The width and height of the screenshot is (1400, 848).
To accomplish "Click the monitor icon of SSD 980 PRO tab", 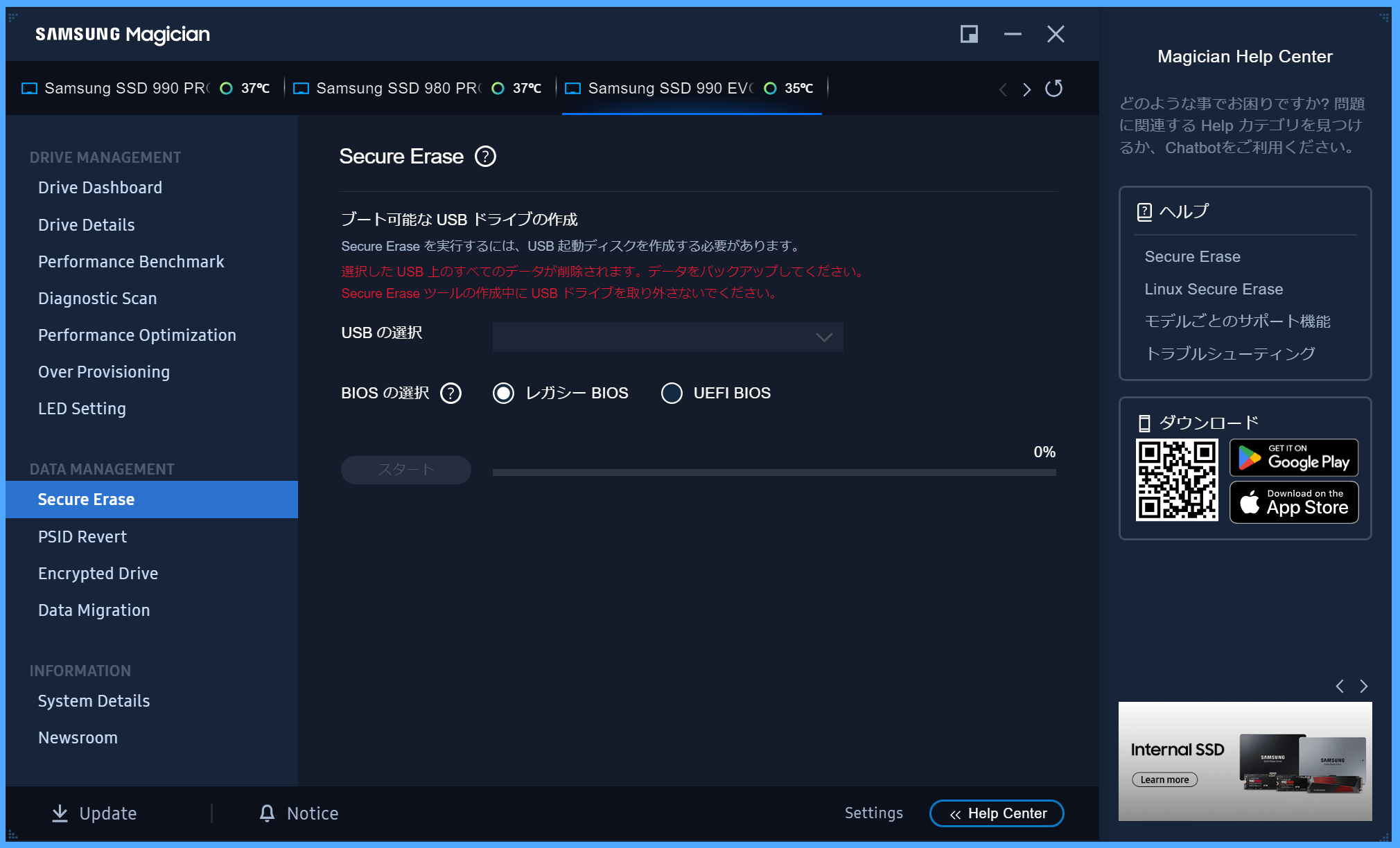I will tap(301, 89).
